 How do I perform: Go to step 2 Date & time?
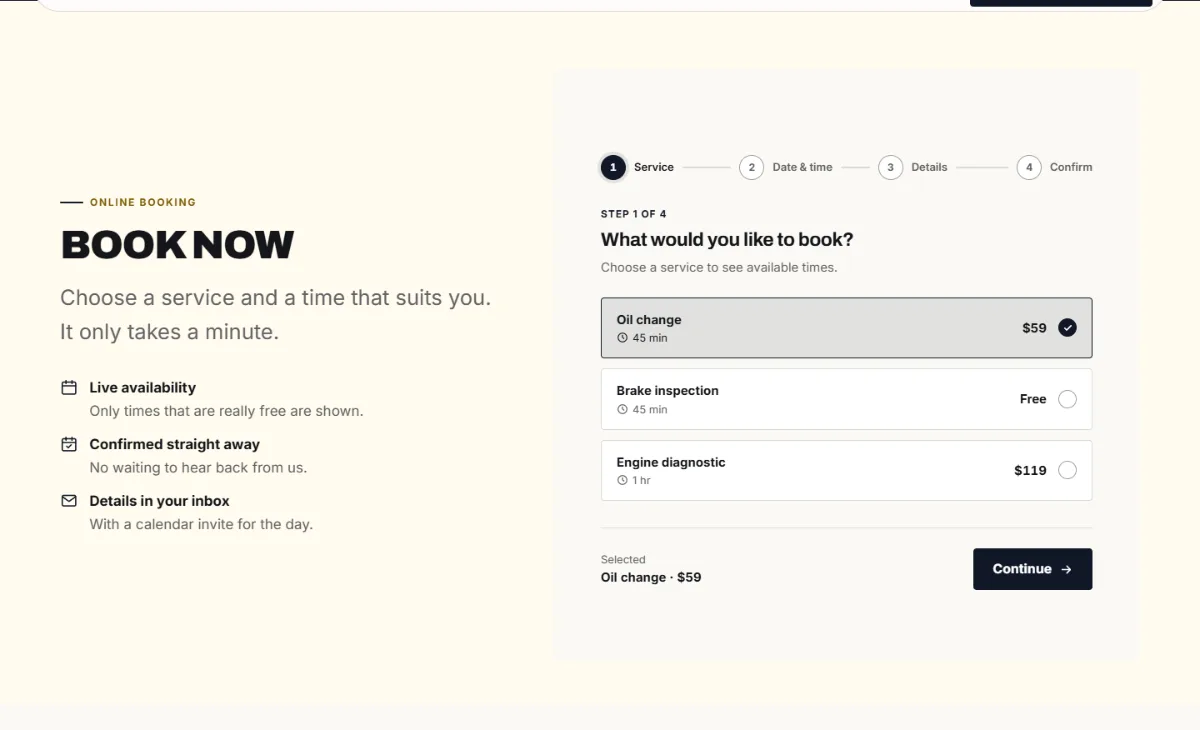786,167
